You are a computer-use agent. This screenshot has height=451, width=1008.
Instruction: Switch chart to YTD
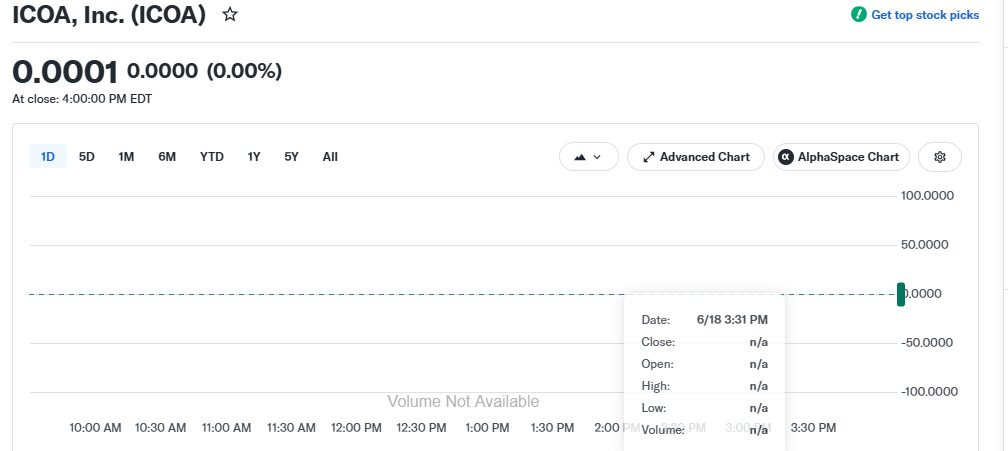pyautogui.click(x=212, y=157)
